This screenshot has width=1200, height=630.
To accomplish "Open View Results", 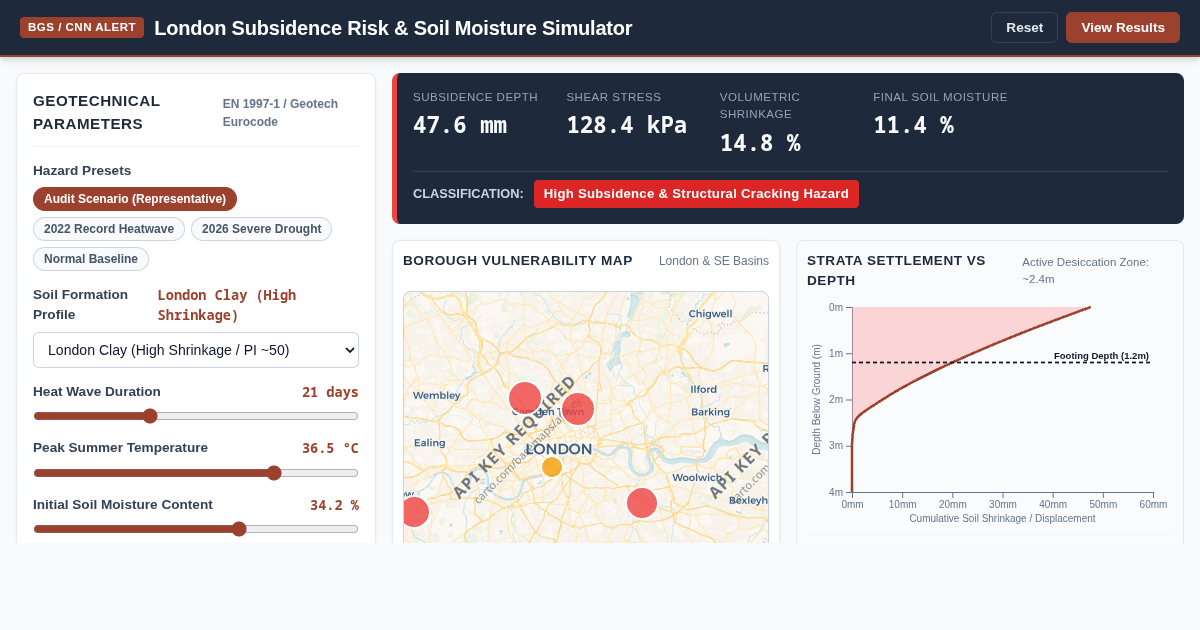I will (x=1123, y=28).
